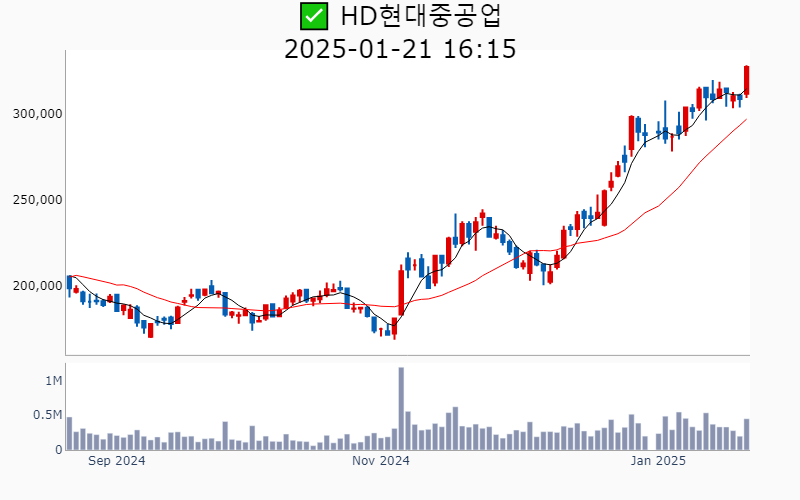The image size is (800, 500).
Task: Click the green checkmark icon beside the title
Action: click(x=314, y=16)
